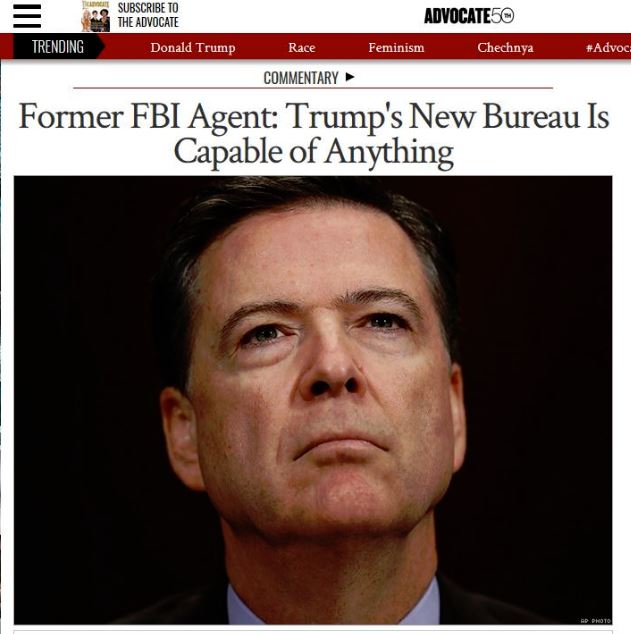Click the divider line below Commentary
631x634 pixels.
tap(313, 88)
